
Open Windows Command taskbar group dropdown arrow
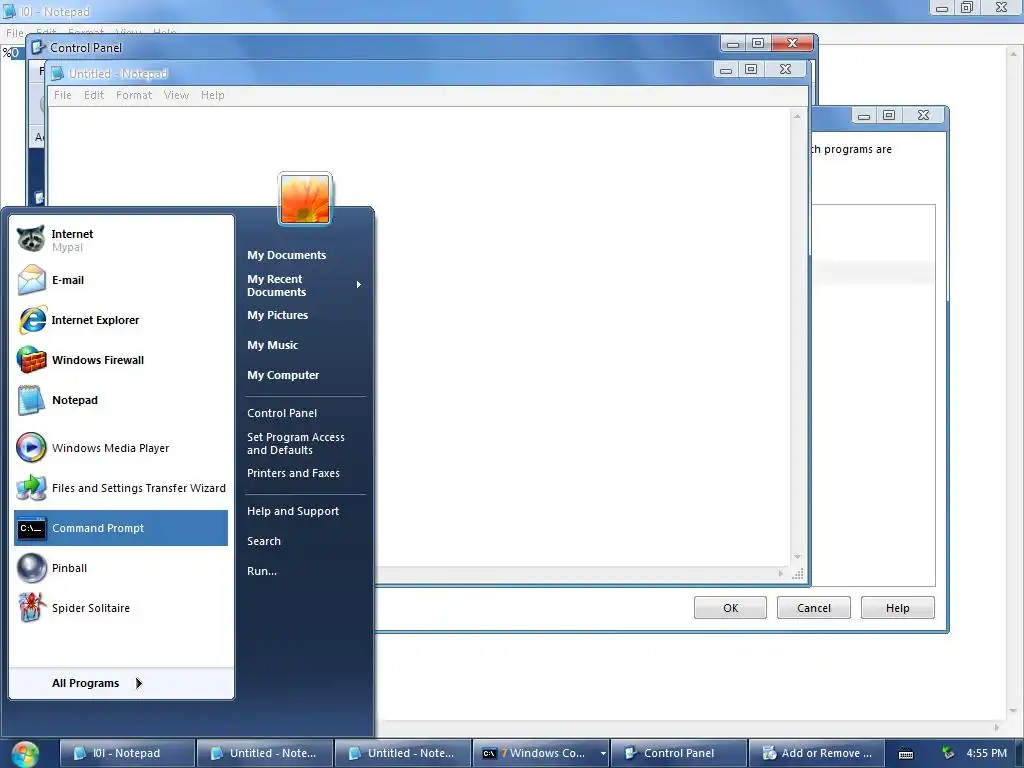[x=603, y=754]
